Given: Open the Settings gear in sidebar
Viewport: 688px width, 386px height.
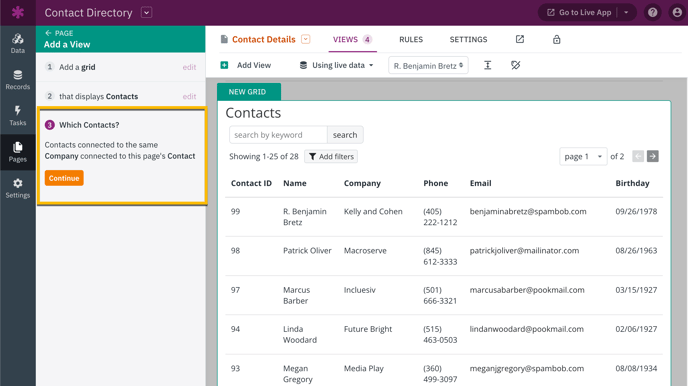Looking at the screenshot, I should click(18, 188).
